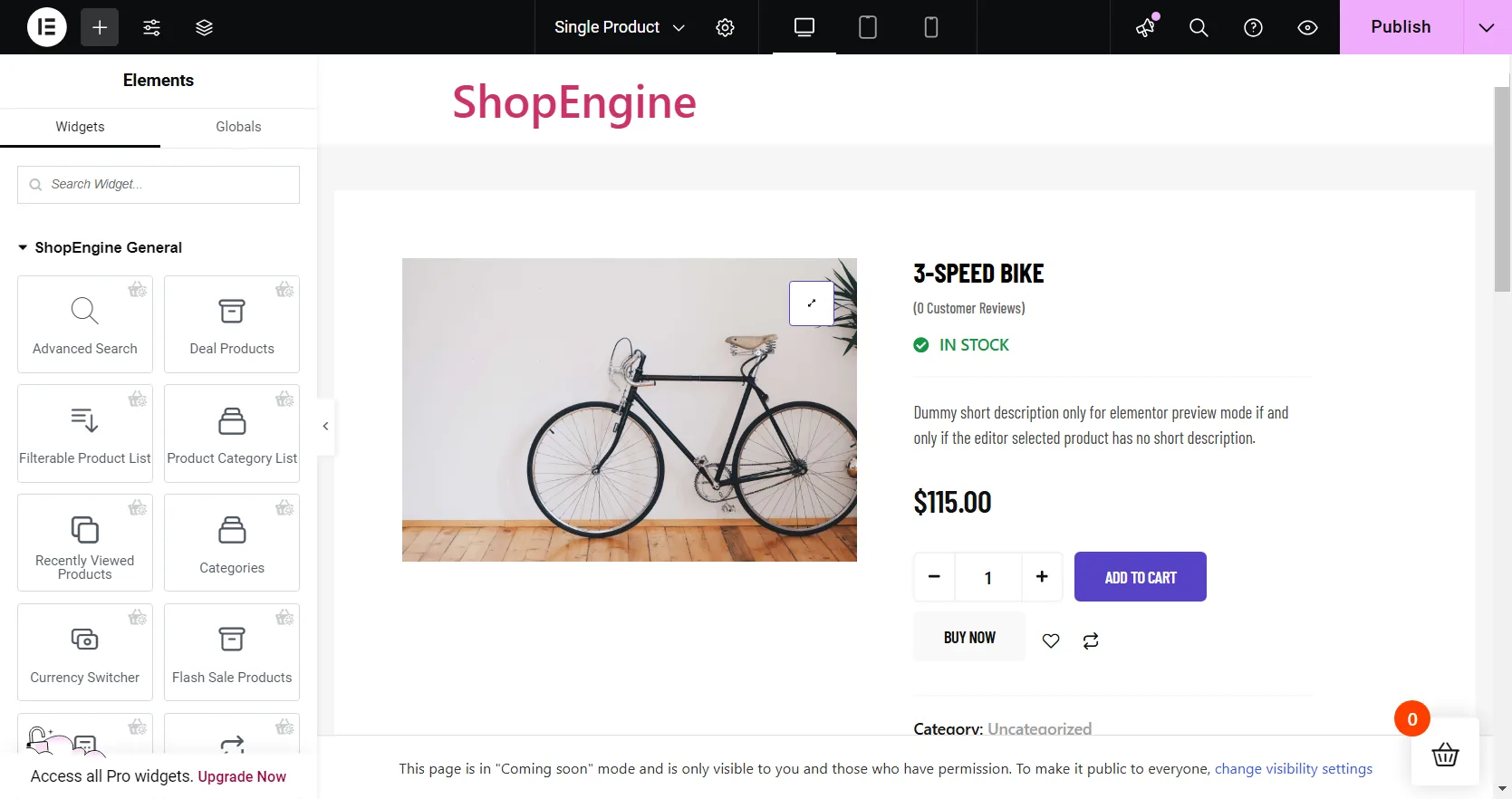Switch to tablet preview mode
The height and width of the screenshot is (799, 1512).
[867, 27]
